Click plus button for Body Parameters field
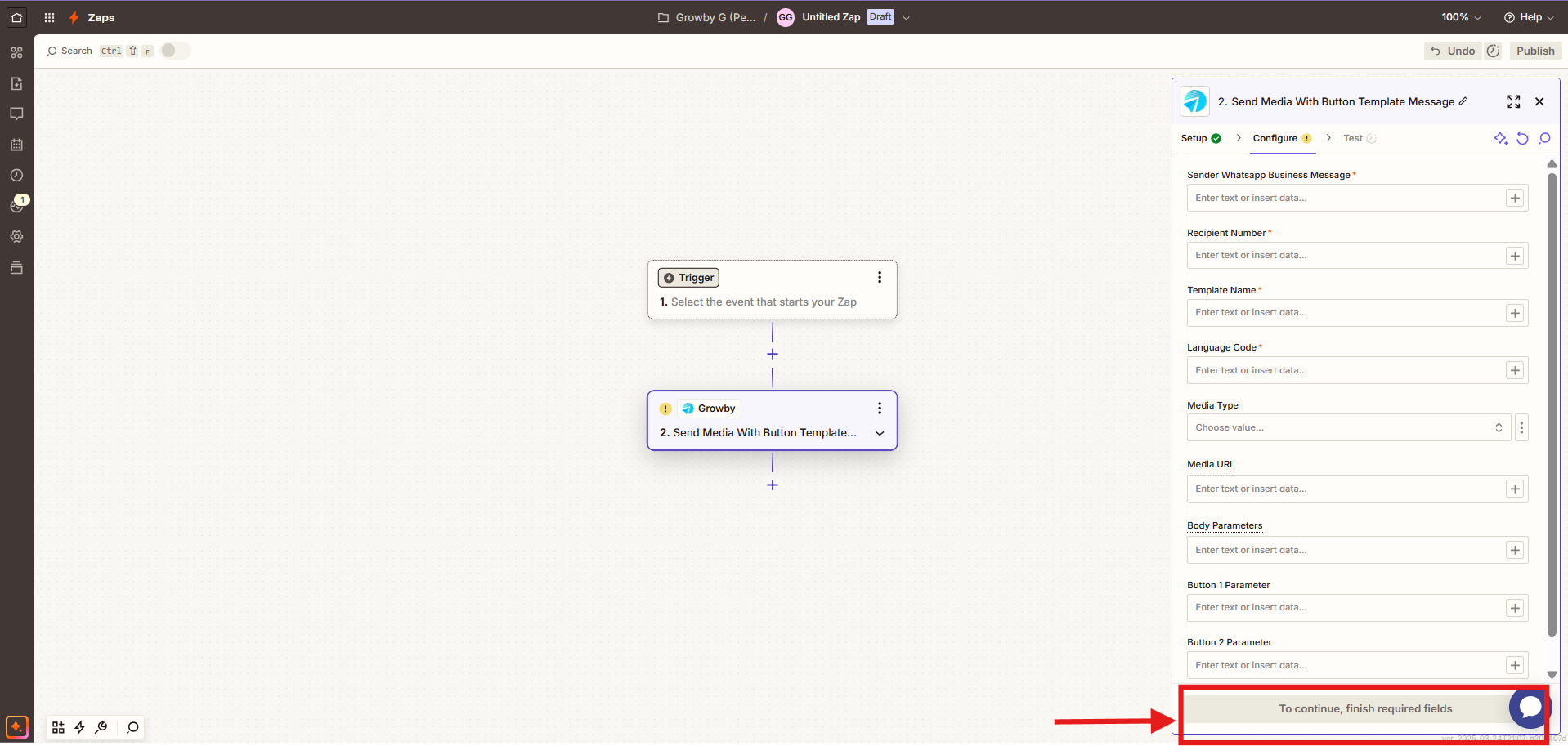Image resolution: width=1568 pixels, height=746 pixels. (1515, 550)
